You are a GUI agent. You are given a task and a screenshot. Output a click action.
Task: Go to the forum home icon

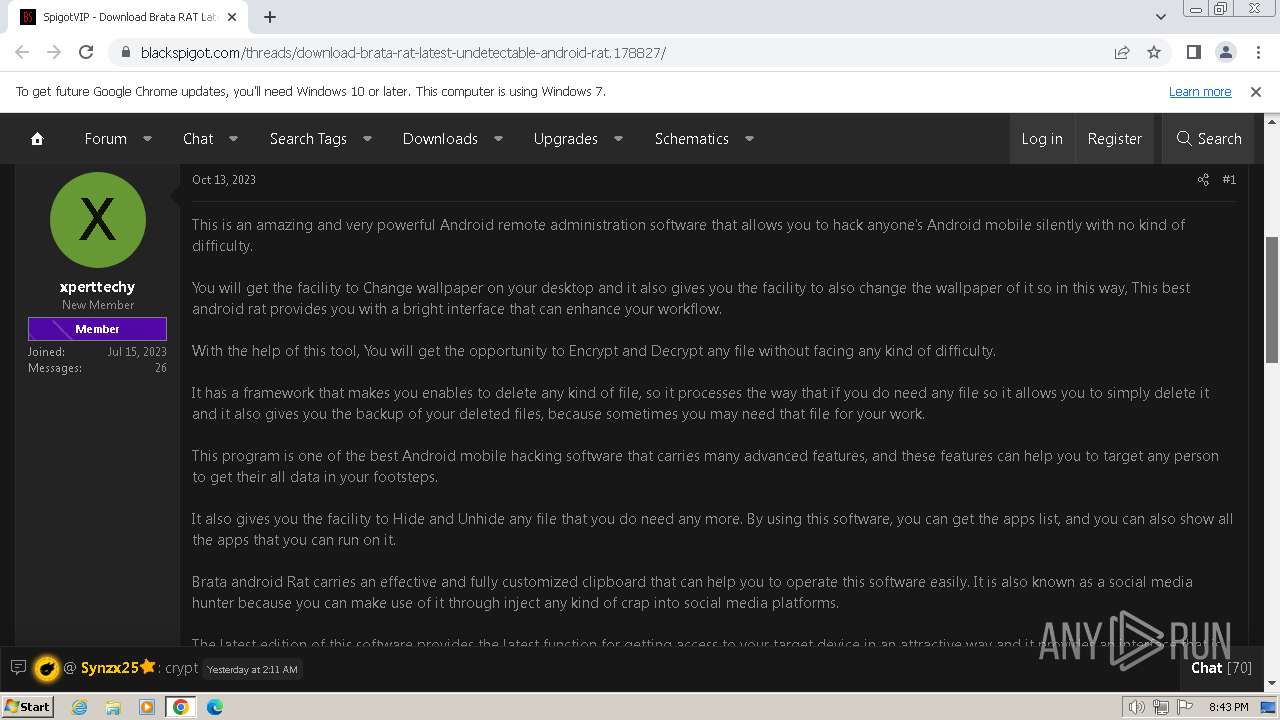[x=37, y=139]
